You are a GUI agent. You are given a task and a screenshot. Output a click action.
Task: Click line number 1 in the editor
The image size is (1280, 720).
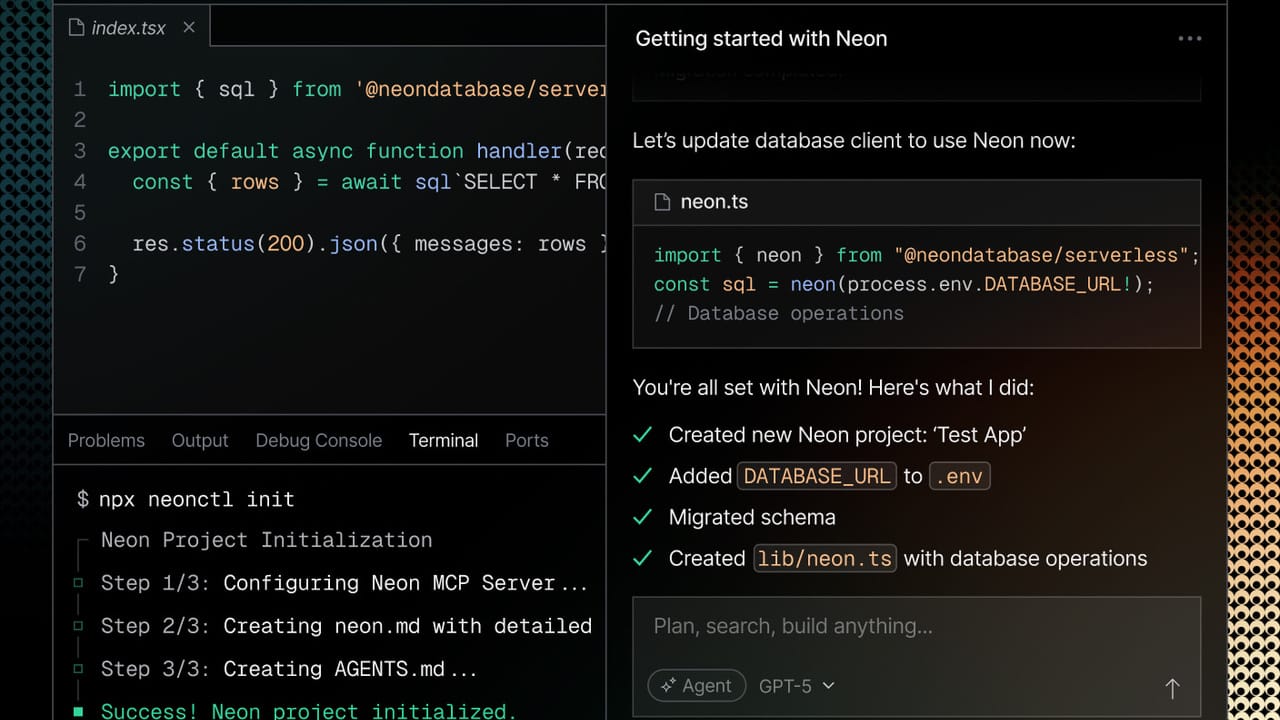click(80, 89)
